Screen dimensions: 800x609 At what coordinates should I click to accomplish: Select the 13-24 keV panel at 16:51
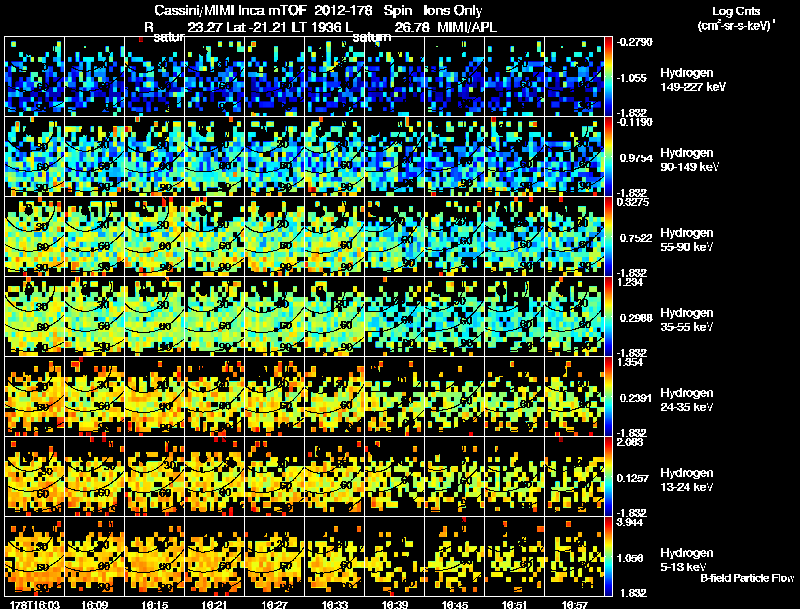(x=514, y=477)
